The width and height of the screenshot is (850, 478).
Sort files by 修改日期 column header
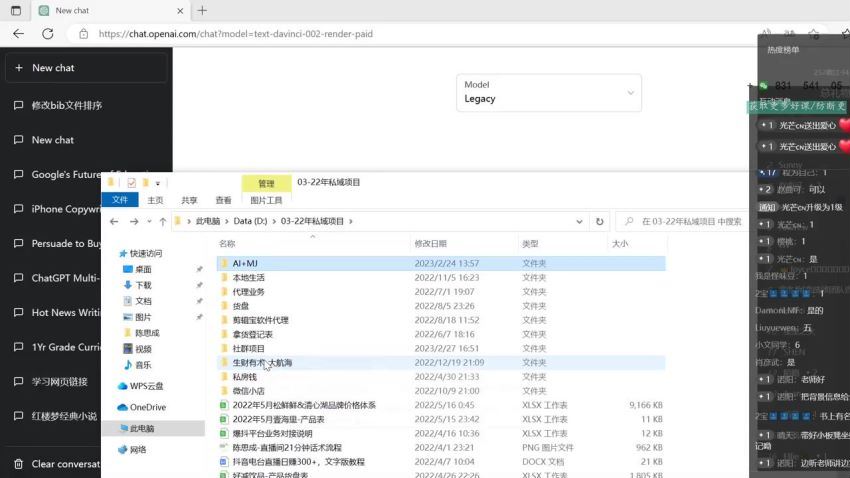pyautogui.click(x=464, y=243)
